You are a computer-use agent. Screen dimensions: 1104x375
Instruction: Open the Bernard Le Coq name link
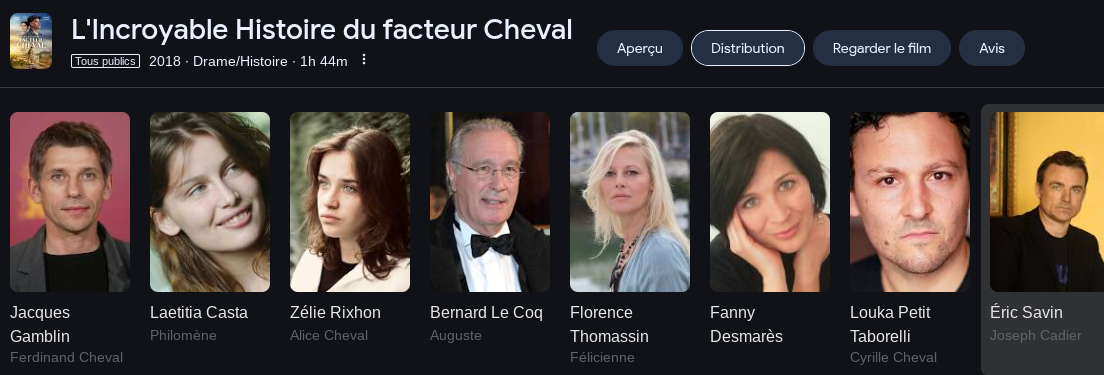487,312
